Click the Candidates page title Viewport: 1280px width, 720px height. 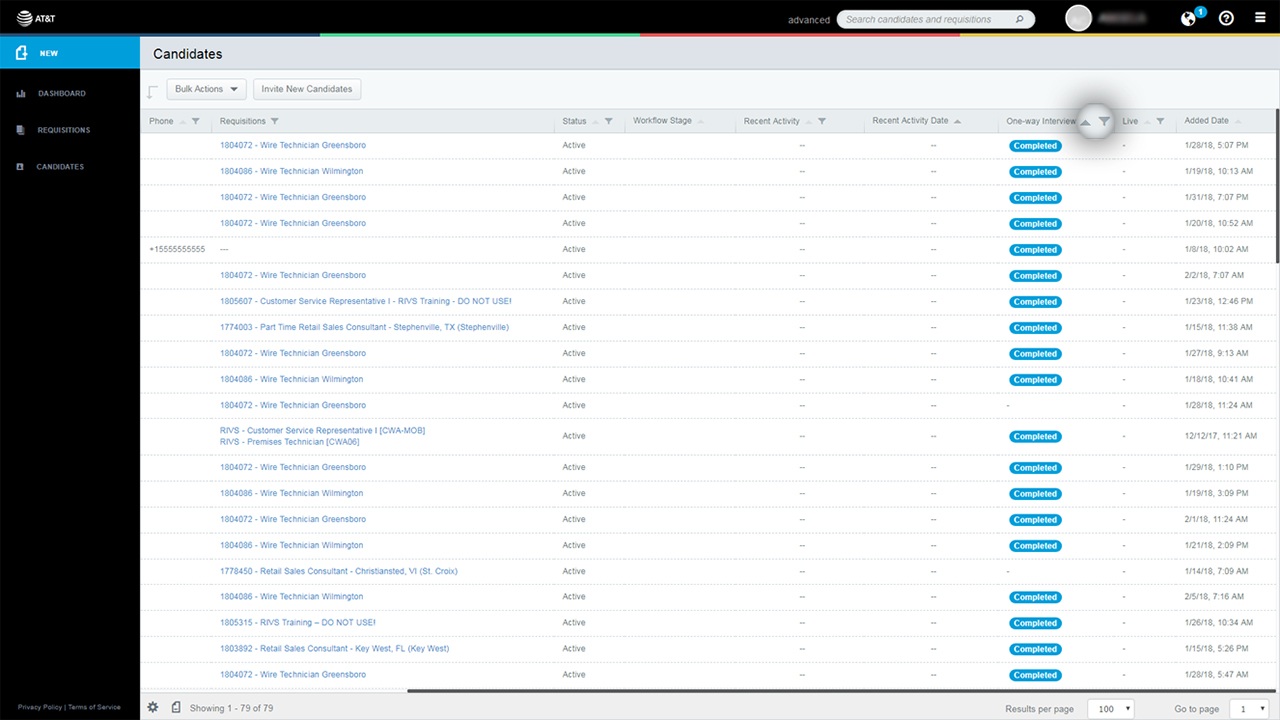tap(188, 54)
